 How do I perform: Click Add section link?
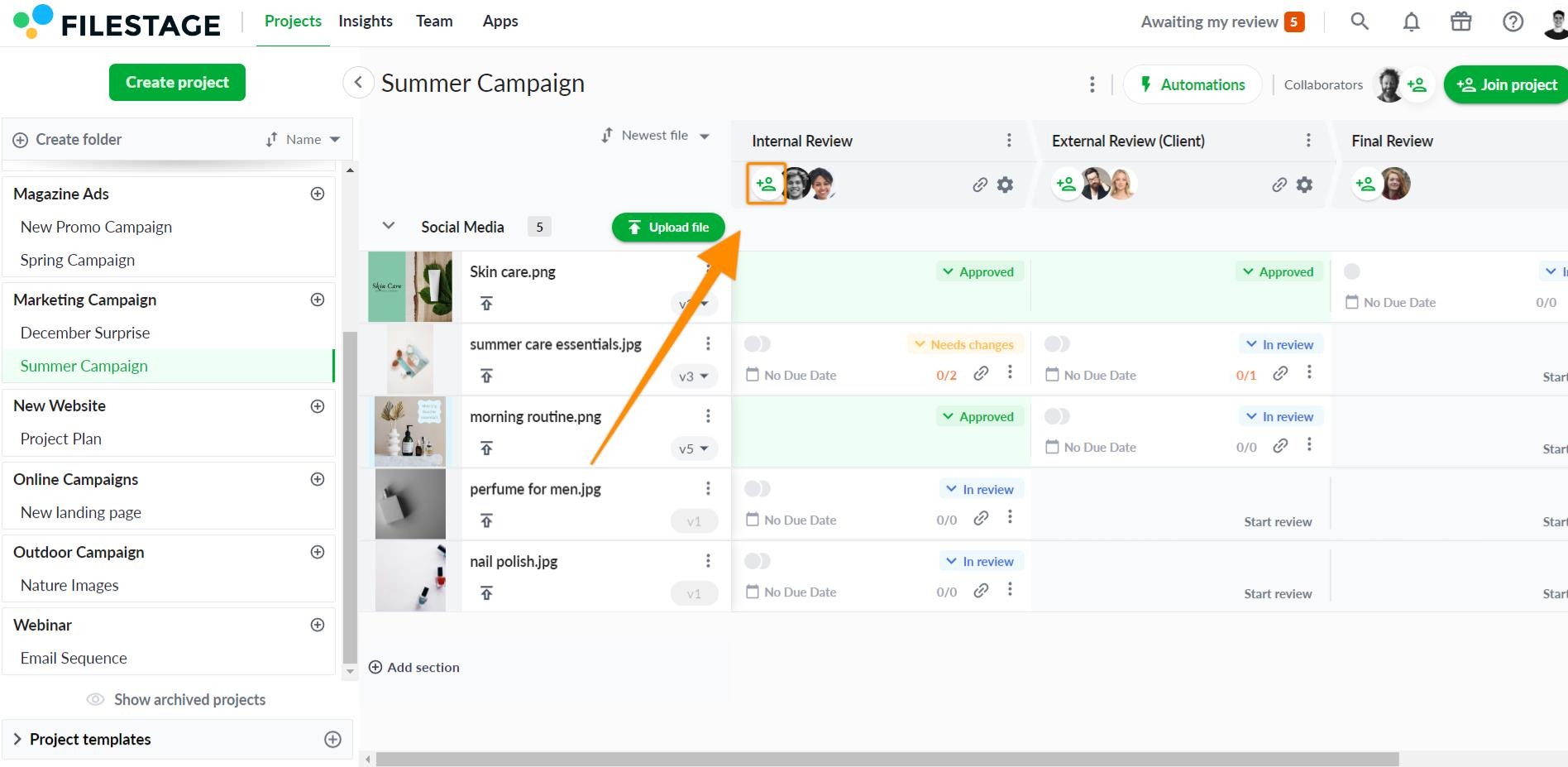[x=414, y=667]
